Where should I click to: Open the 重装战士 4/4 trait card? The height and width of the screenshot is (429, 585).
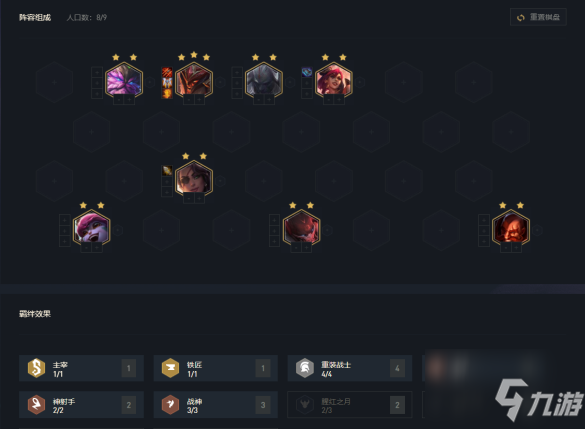[x=350, y=368]
